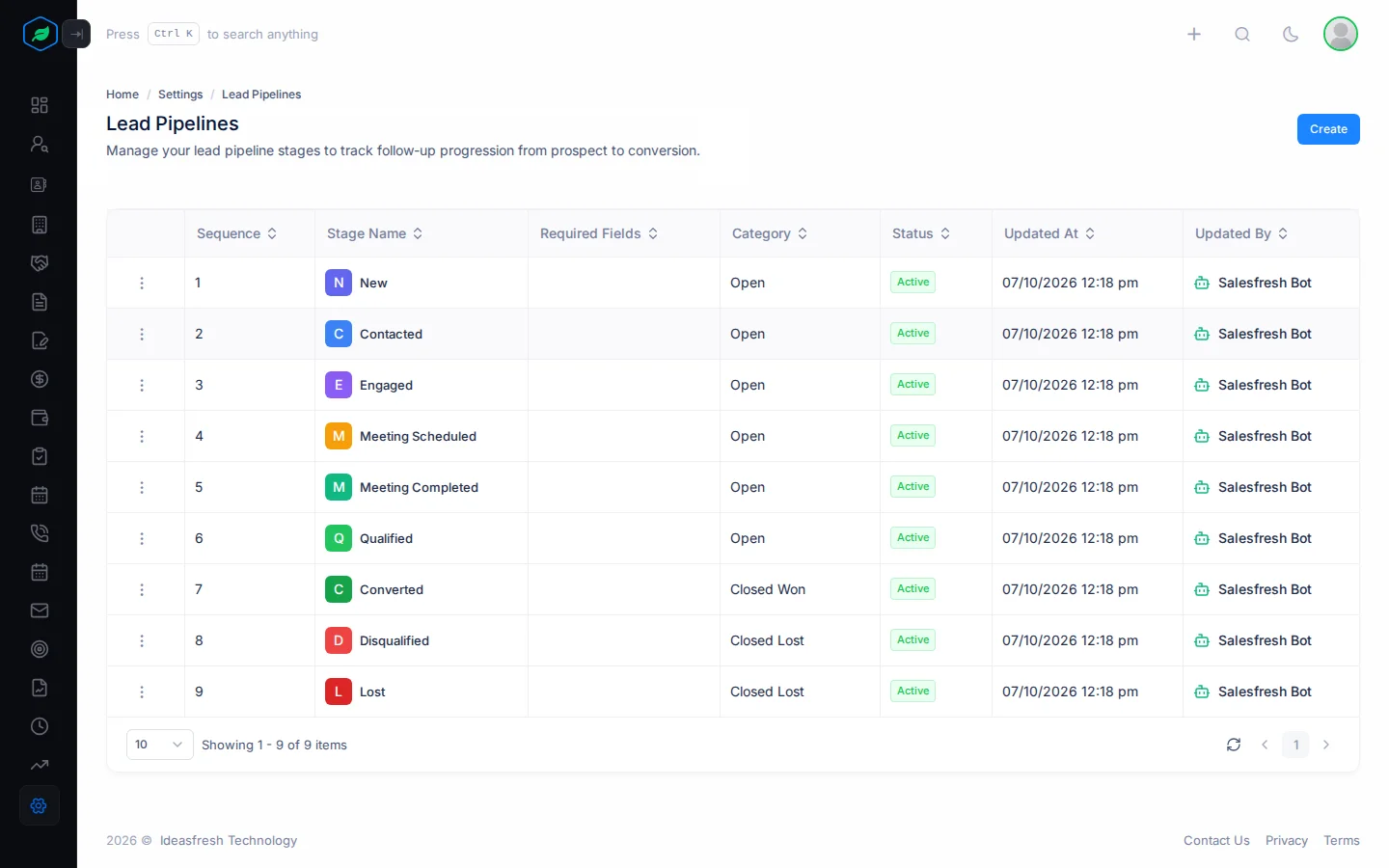Image resolution: width=1389 pixels, height=868 pixels.
Task: Go to Home breadcrumb link
Action: (123, 95)
